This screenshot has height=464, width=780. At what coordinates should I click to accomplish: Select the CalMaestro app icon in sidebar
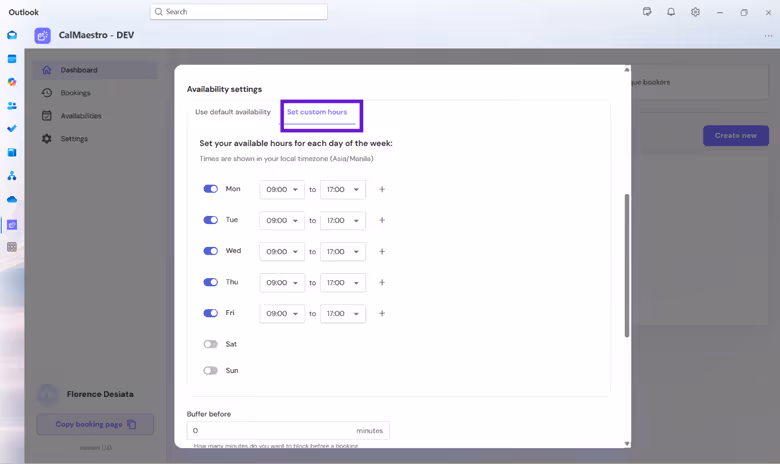pos(12,225)
